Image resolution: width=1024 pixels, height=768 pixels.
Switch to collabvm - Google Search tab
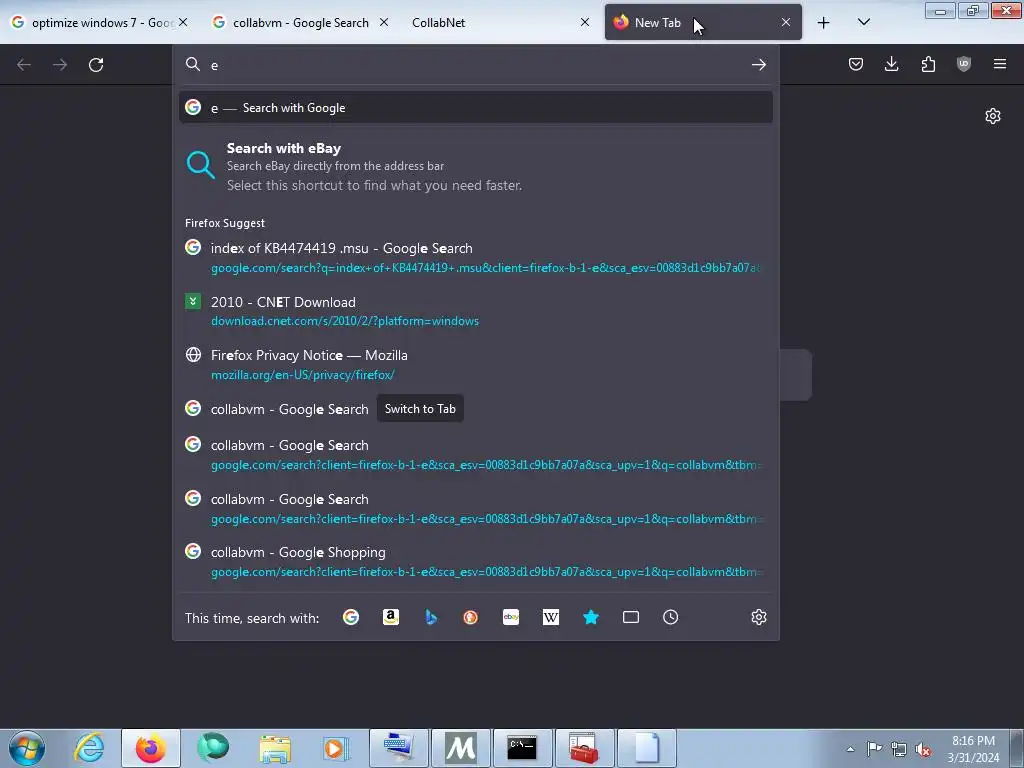click(x=301, y=22)
